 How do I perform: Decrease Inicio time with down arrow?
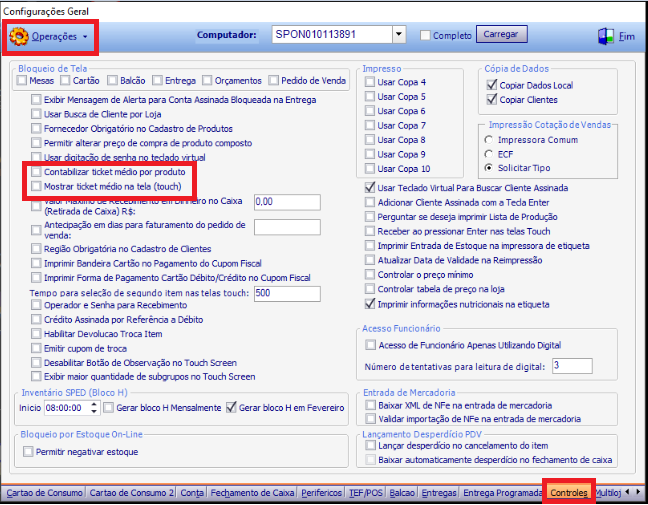click(x=94, y=411)
